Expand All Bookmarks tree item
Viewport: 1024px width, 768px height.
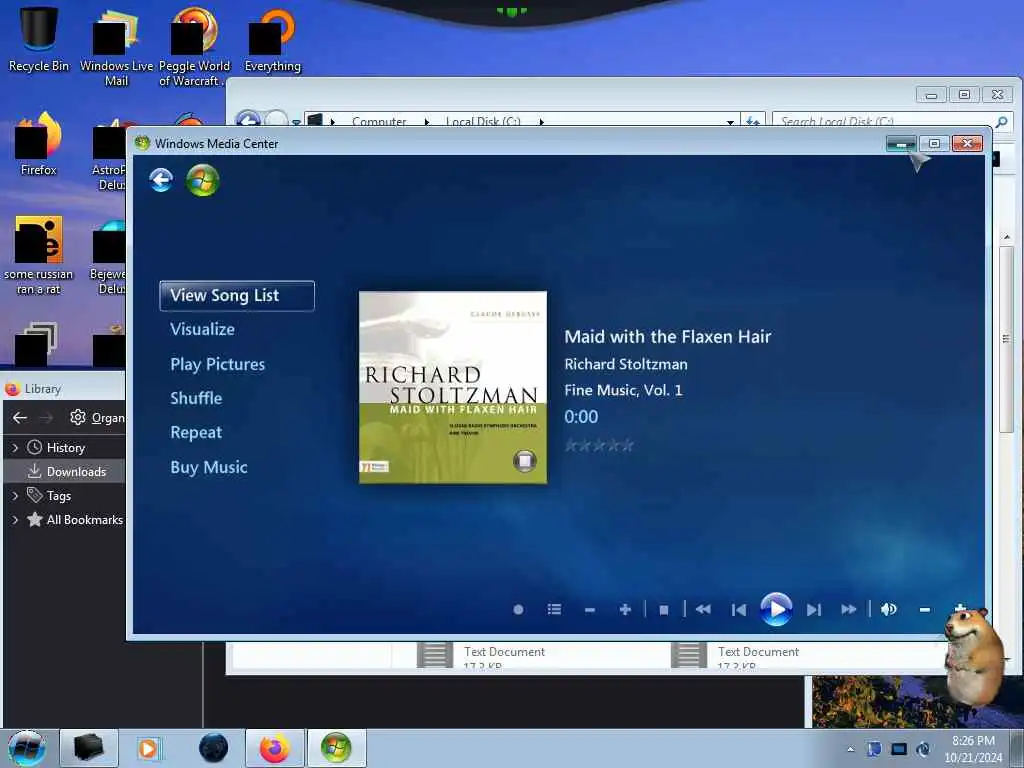(x=15, y=520)
